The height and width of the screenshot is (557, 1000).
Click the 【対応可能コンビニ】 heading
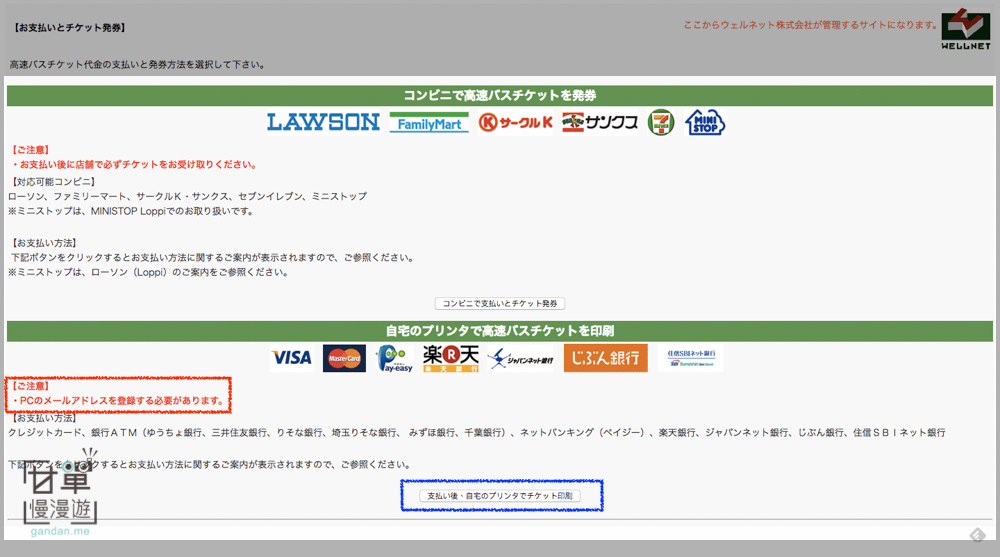click(x=53, y=182)
